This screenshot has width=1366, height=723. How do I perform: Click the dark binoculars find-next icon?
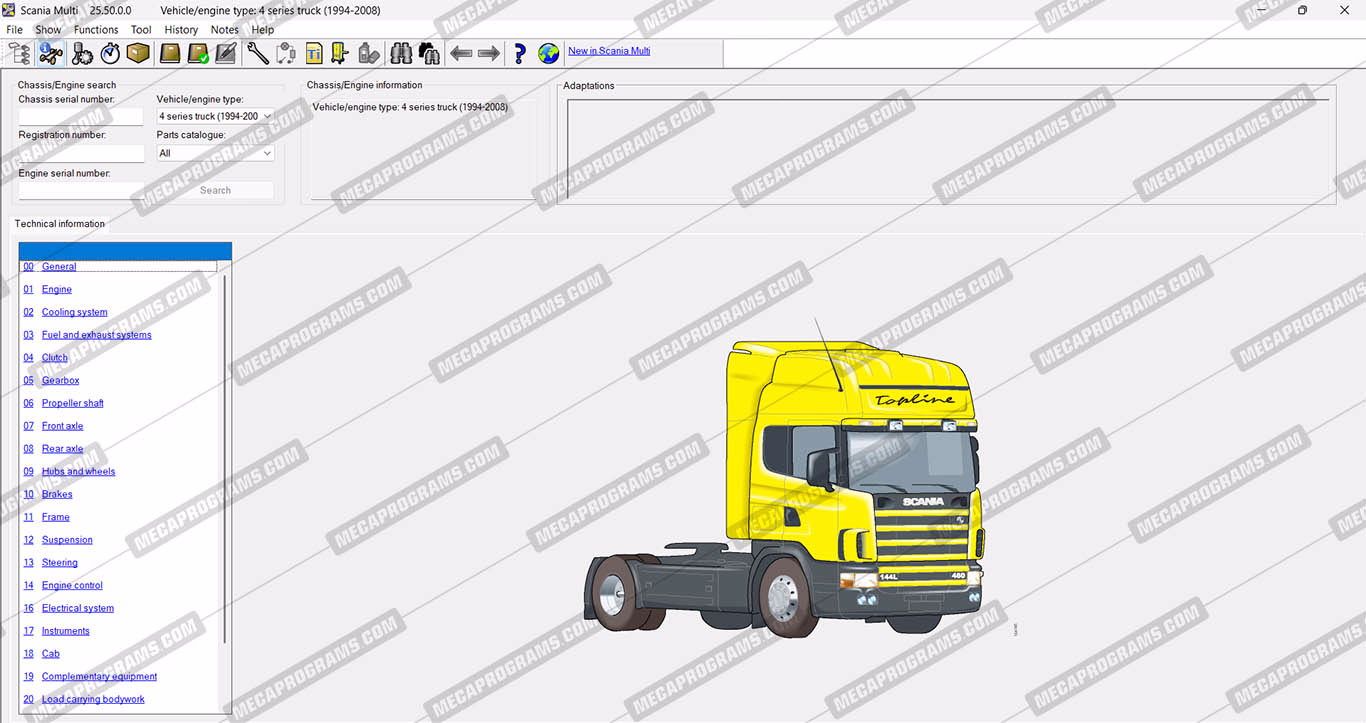(429, 53)
